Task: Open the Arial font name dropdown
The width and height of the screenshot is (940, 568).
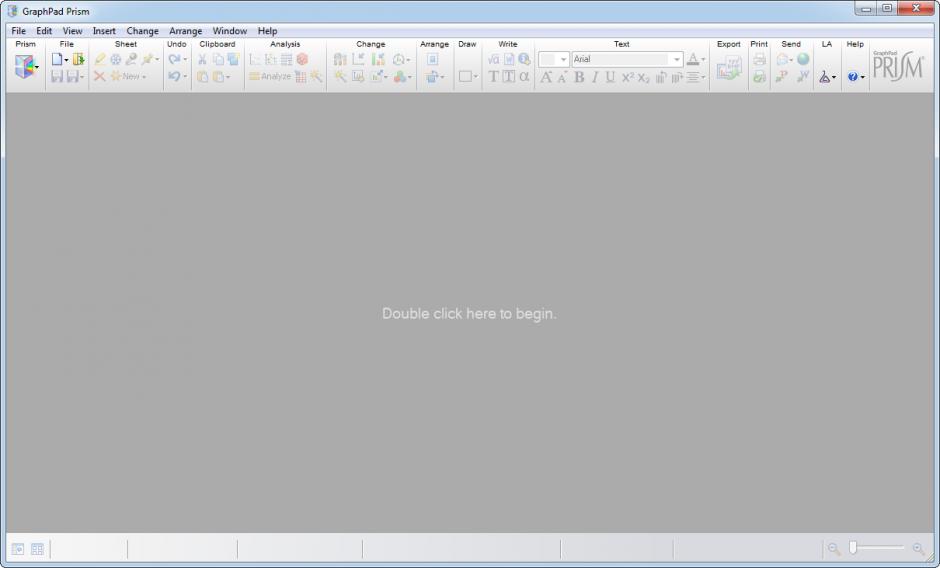Action: click(677, 59)
